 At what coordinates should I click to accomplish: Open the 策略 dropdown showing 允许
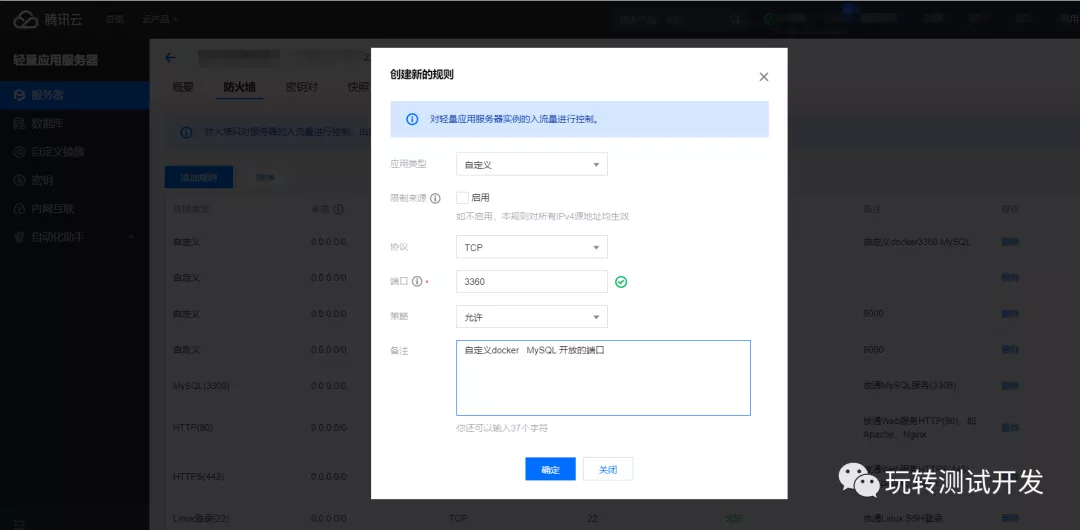[x=532, y=317]
